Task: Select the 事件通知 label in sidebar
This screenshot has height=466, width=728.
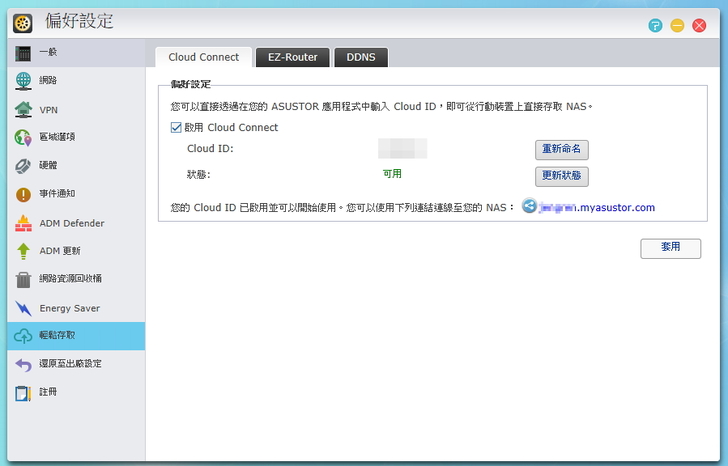Action: pos(57,194)
